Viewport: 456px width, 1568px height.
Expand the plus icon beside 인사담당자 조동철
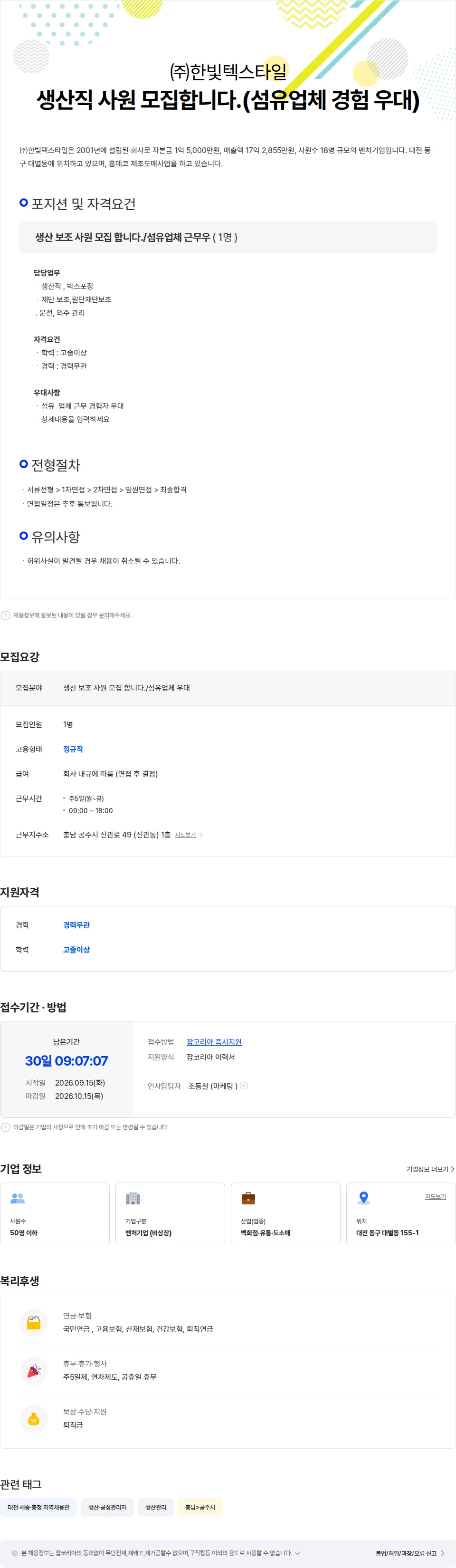pyautogui.click(x=244, y=1086)
